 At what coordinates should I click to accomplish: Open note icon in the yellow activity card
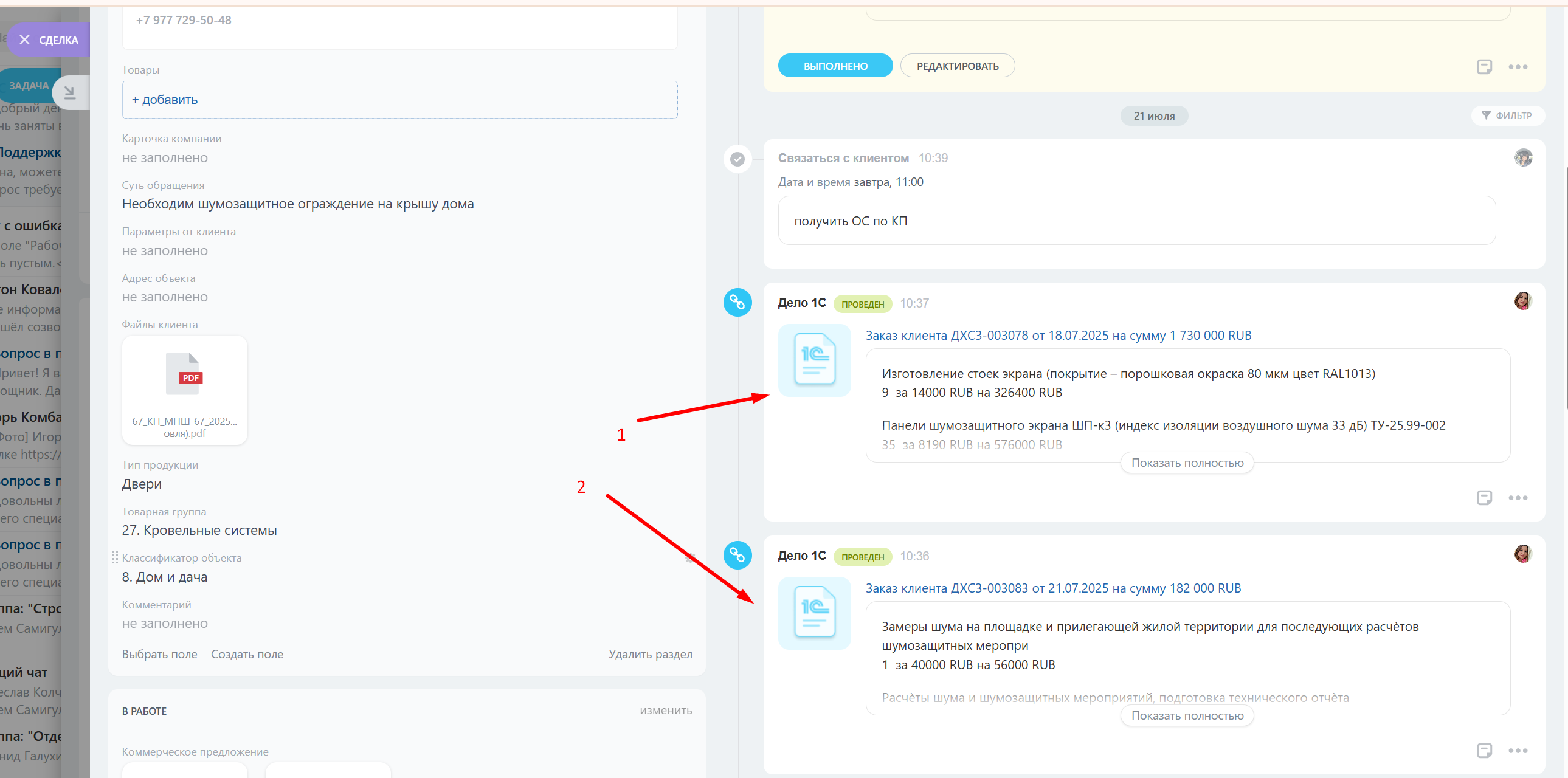(x=1484, y=67)
